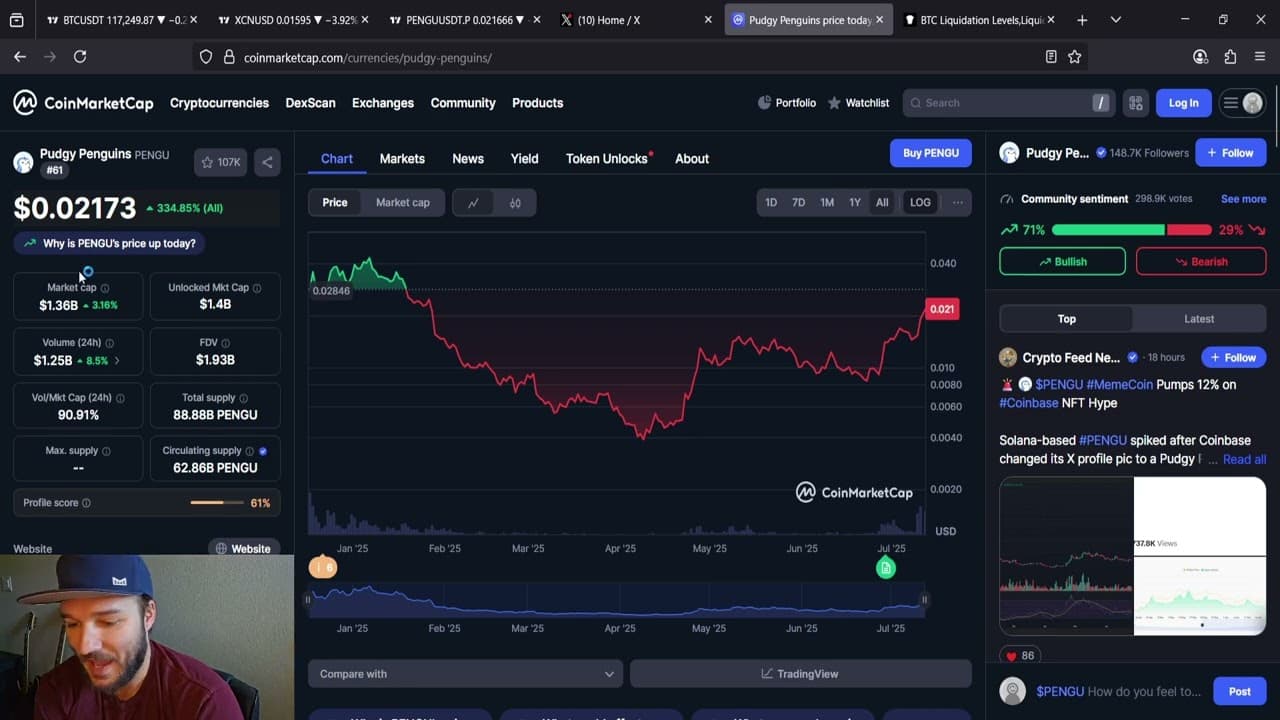Viewport: 1280px width, 720px height.
Task: Switch to candlestick chart view
Action: [515, 203]
